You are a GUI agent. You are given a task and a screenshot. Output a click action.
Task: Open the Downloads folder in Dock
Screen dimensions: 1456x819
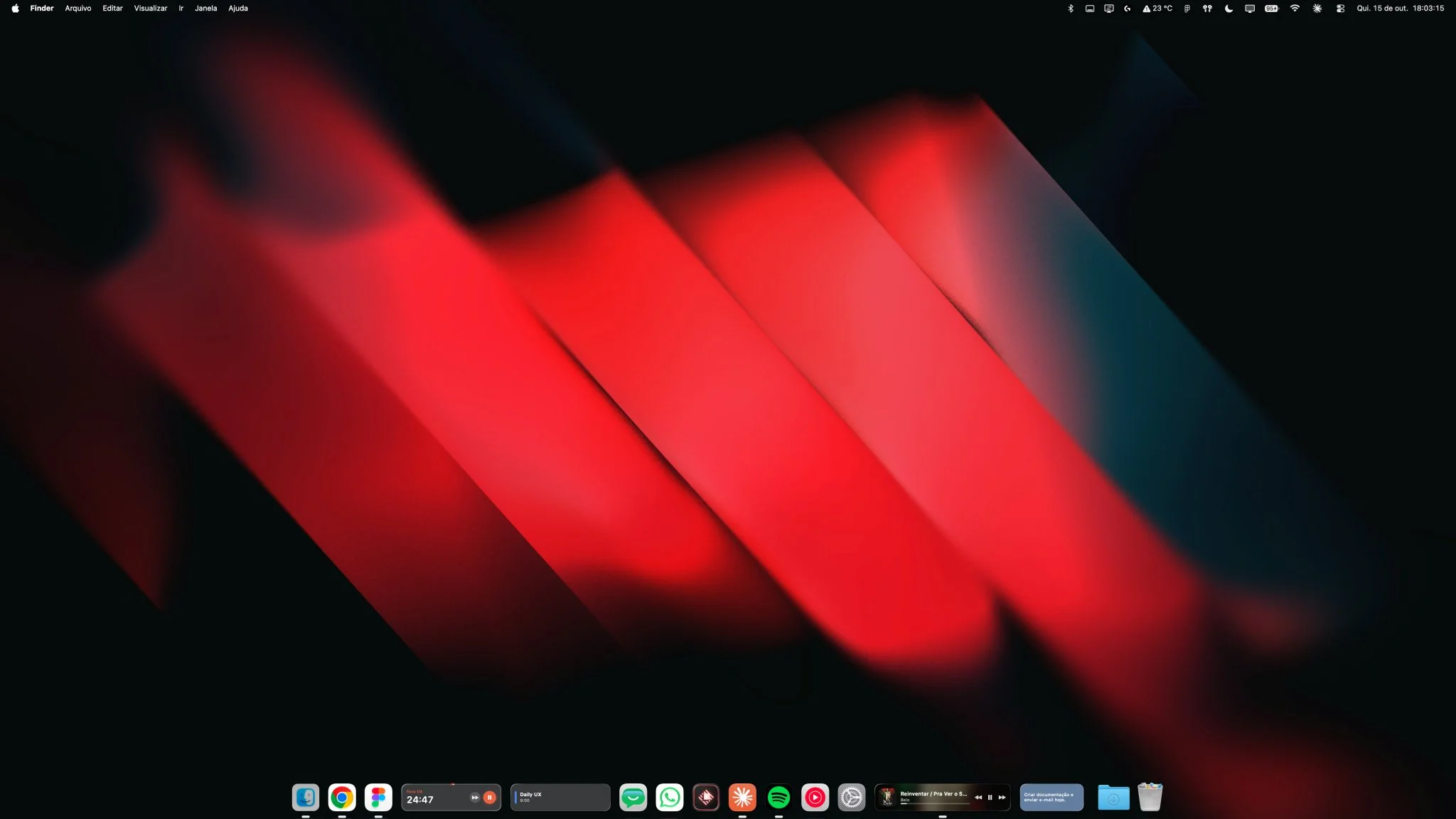[1113, 798]
